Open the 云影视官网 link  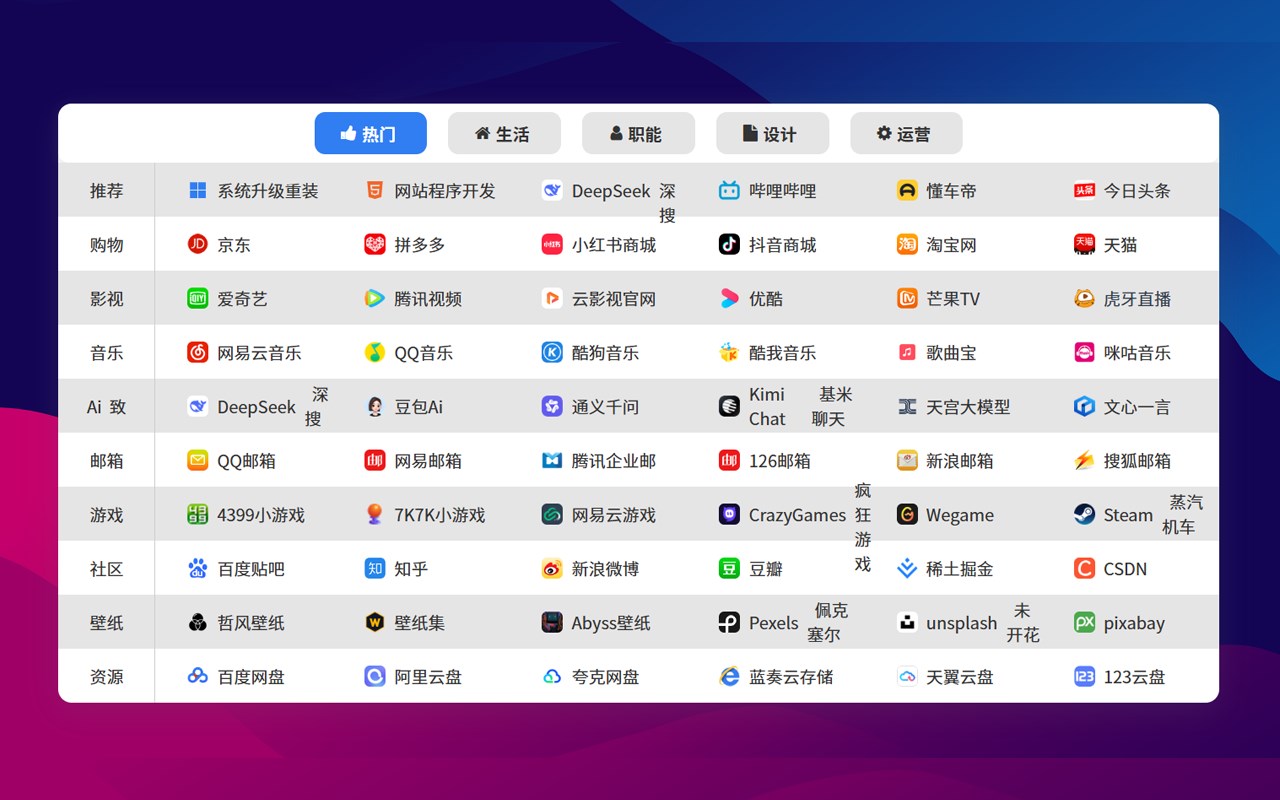coord(614,298)
